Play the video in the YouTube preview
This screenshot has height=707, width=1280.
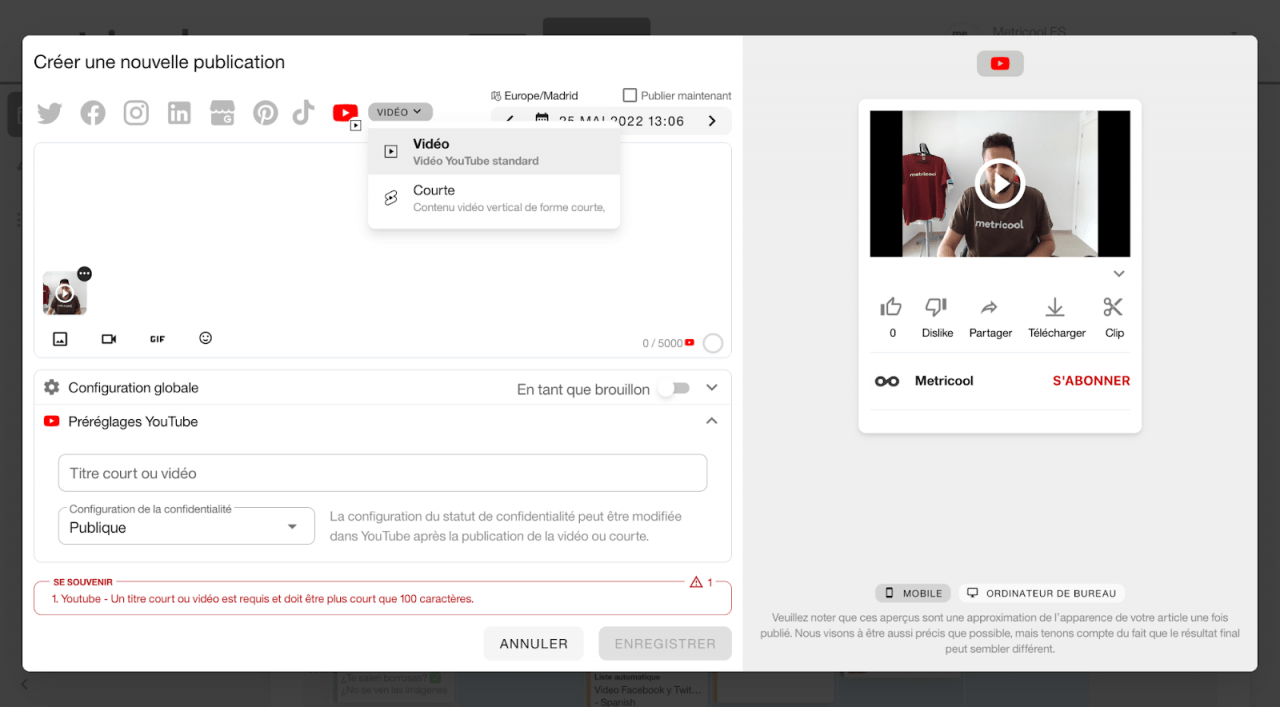(999, 183)
